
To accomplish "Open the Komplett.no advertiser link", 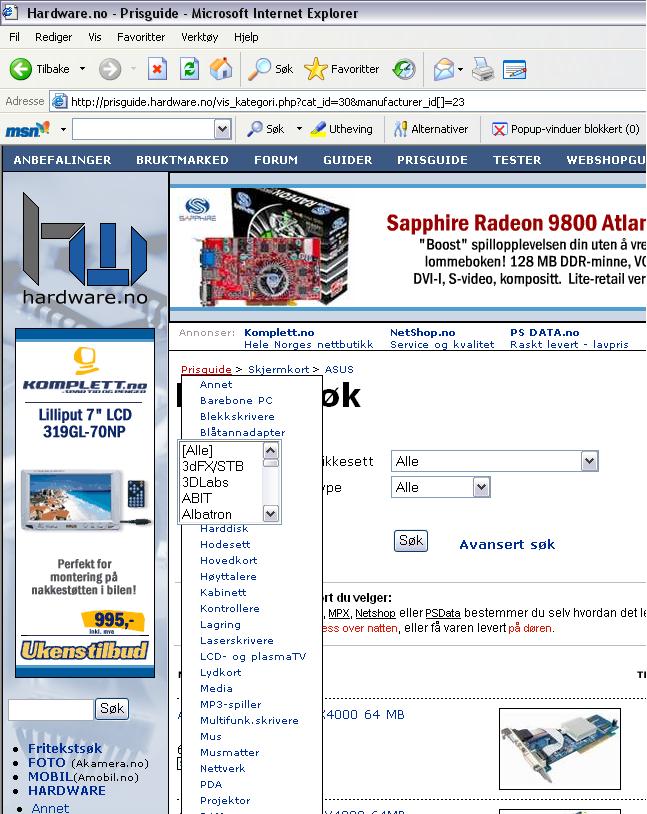I will [x=279, y=332].
